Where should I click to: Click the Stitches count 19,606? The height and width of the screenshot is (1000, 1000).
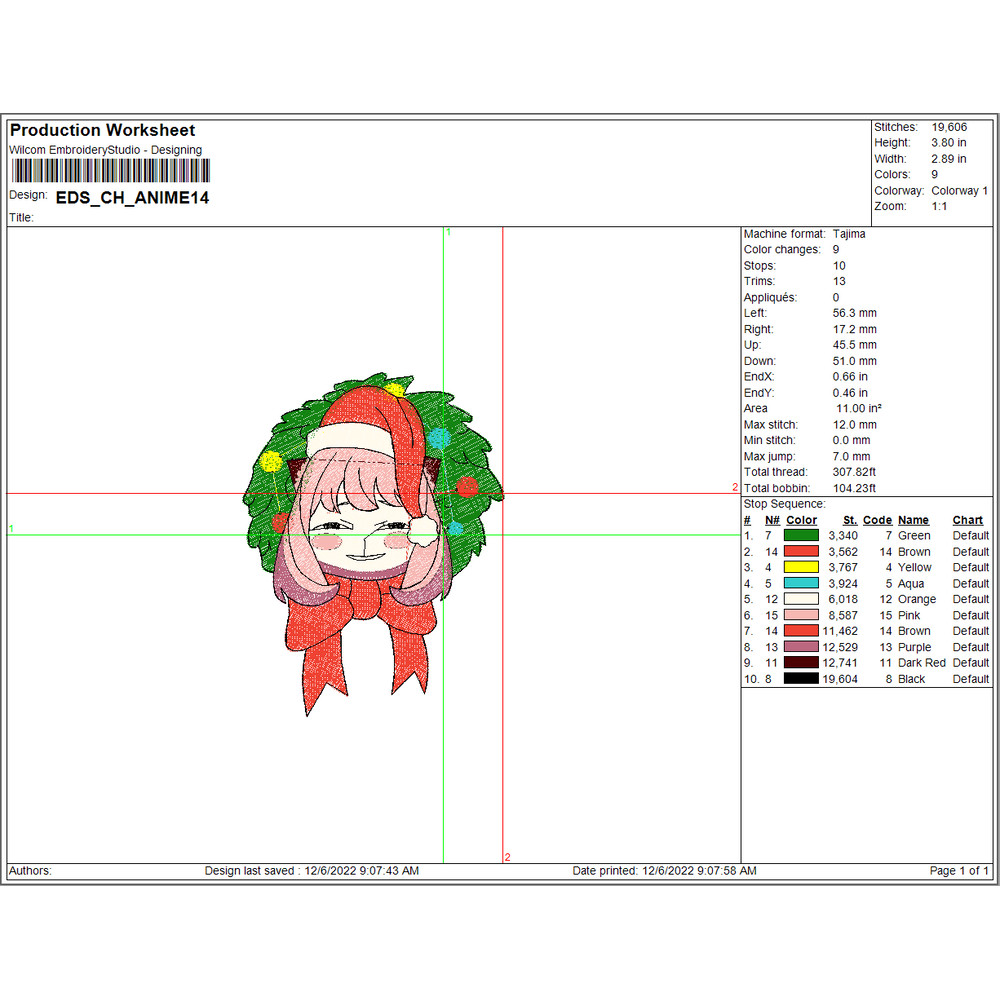[x=949, y=127]
